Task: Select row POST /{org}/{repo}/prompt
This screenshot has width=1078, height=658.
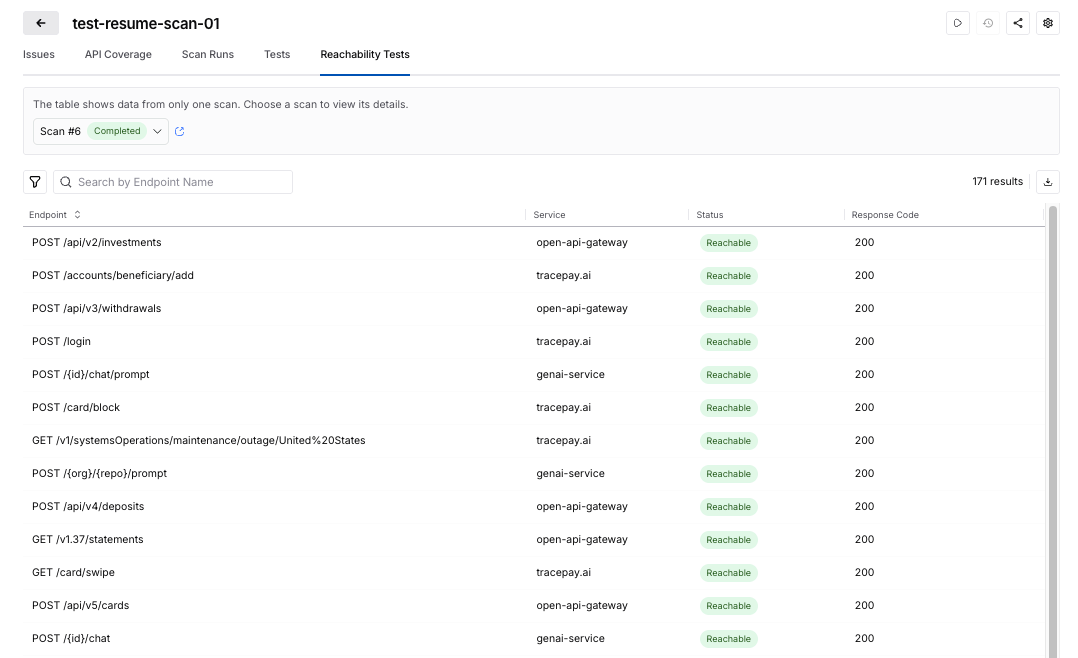Action: [534, 474]
